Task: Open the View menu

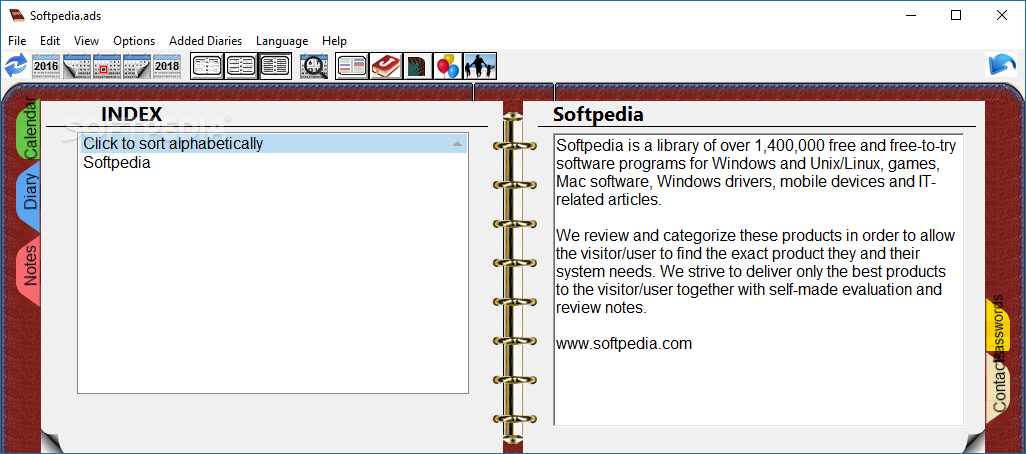Action: click(x=86, y=41)
